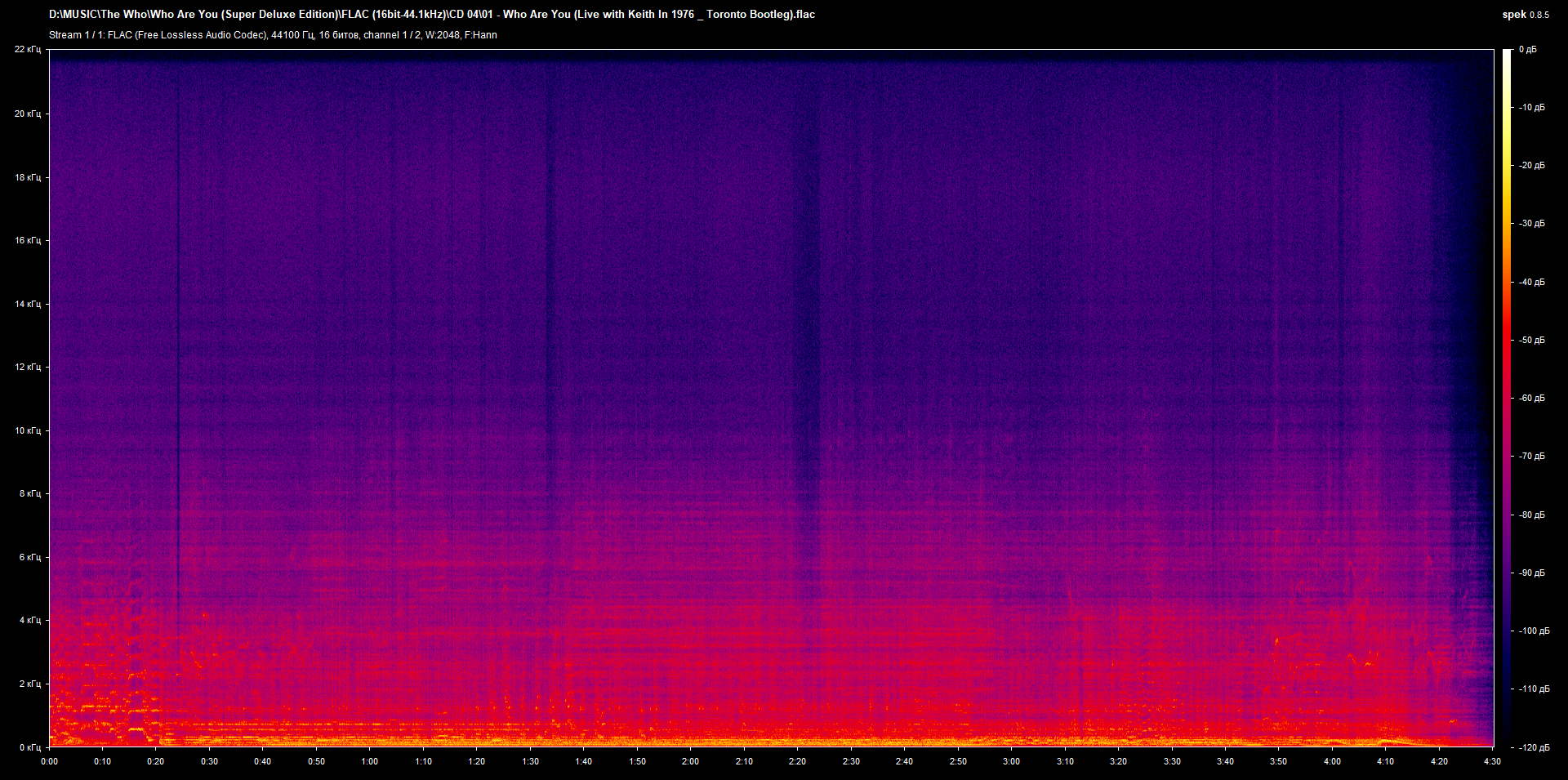Click the 2:00 mark on time axis
The image size is (1568, 780).
(690, 761)
